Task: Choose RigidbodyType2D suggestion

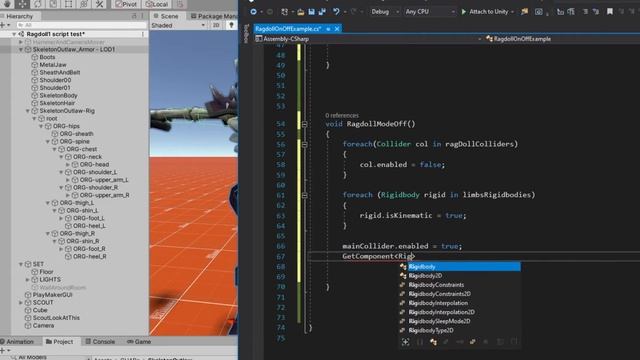Action: (459, 331)
